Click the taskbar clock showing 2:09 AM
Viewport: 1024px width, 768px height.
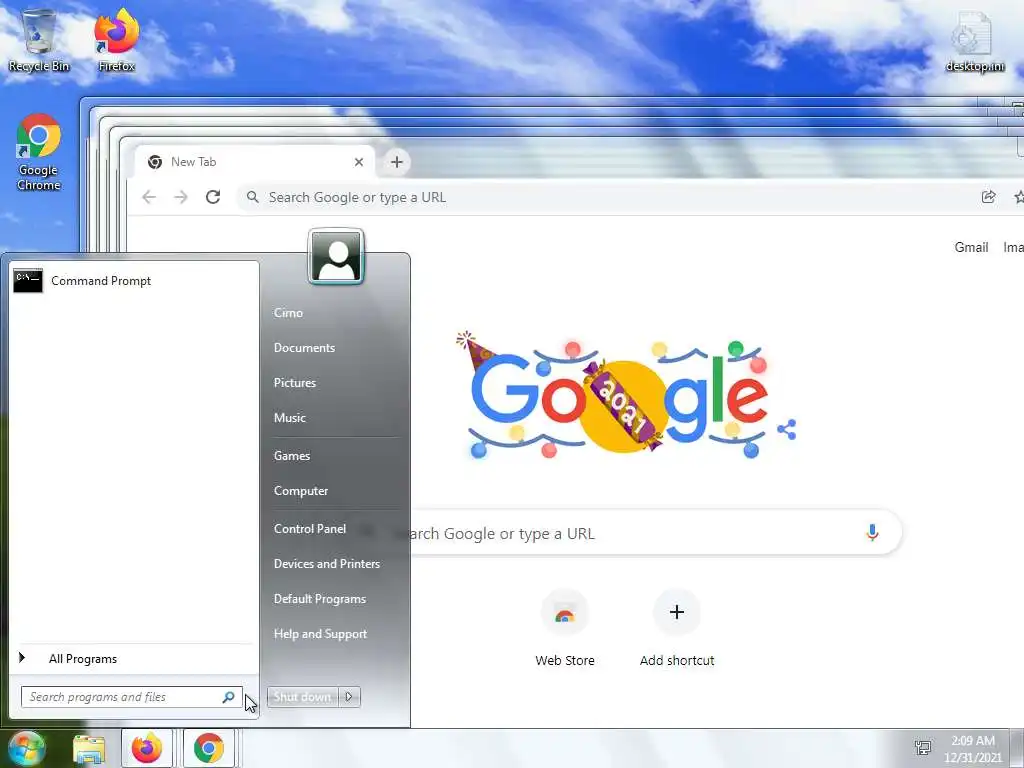click(x=972, y=749)
